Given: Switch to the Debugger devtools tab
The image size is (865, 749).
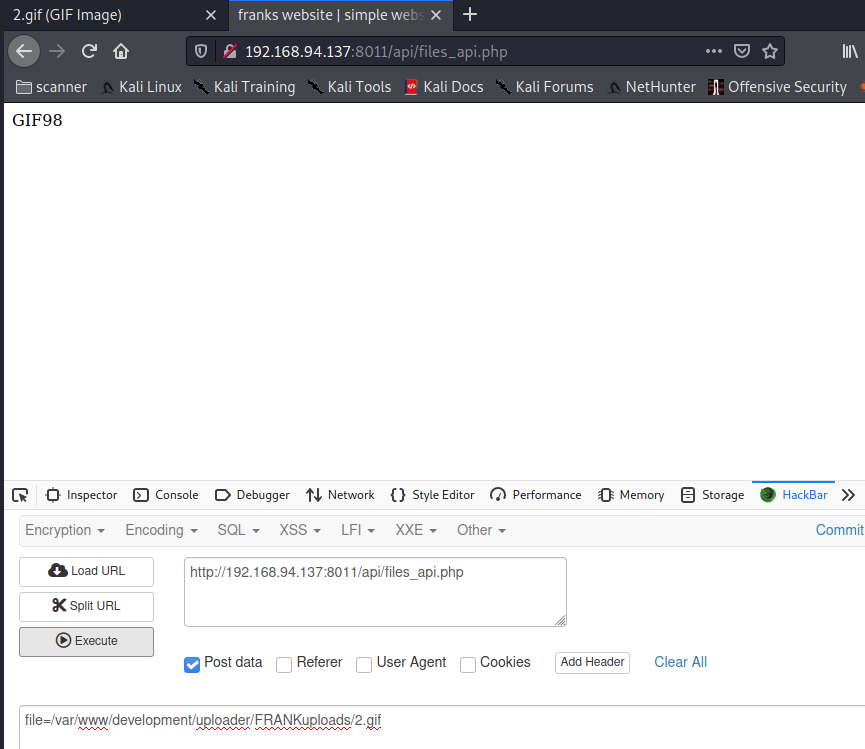Looking at the screenshot, I should [x=252, y=495].
